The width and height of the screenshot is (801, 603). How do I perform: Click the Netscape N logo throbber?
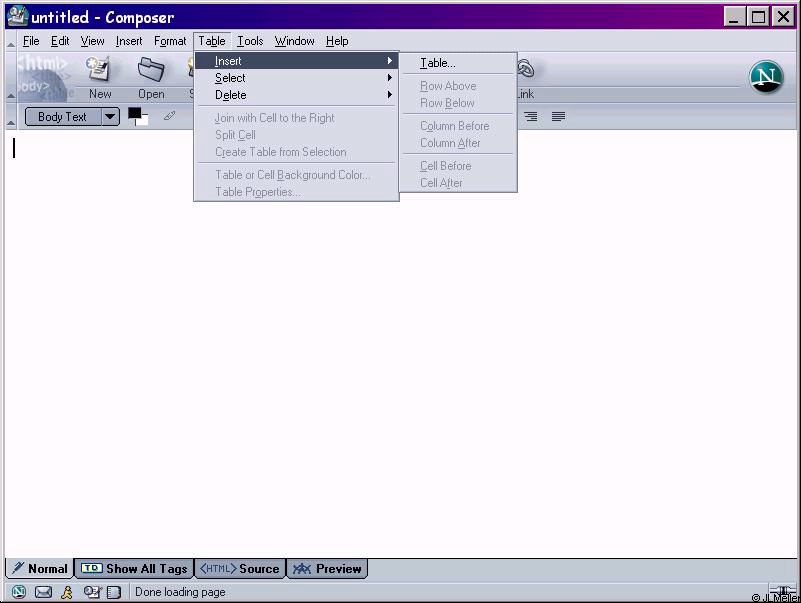pos(766,77)
